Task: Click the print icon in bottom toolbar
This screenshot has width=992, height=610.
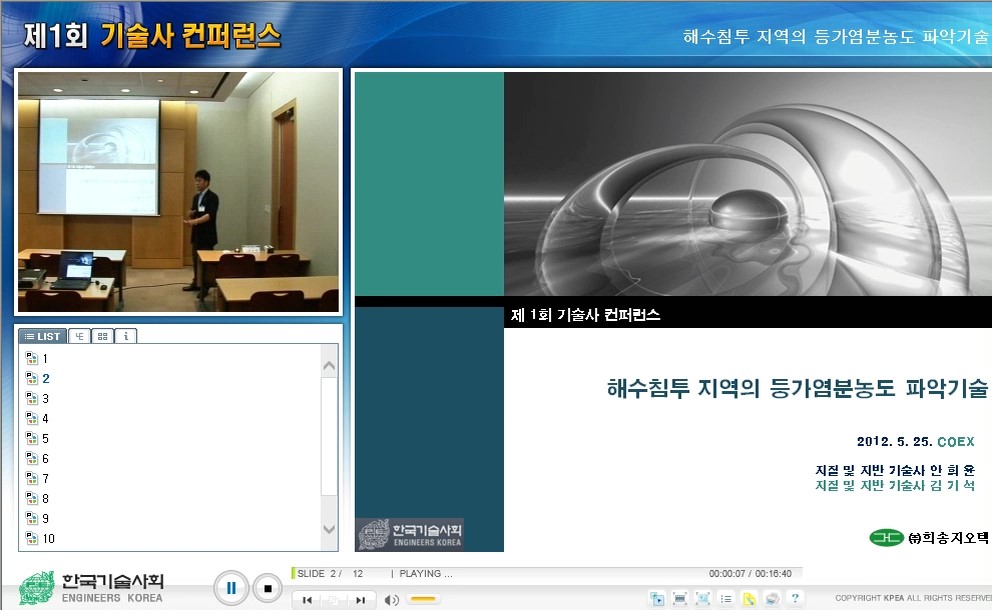Action: click(x=772, y=598)
